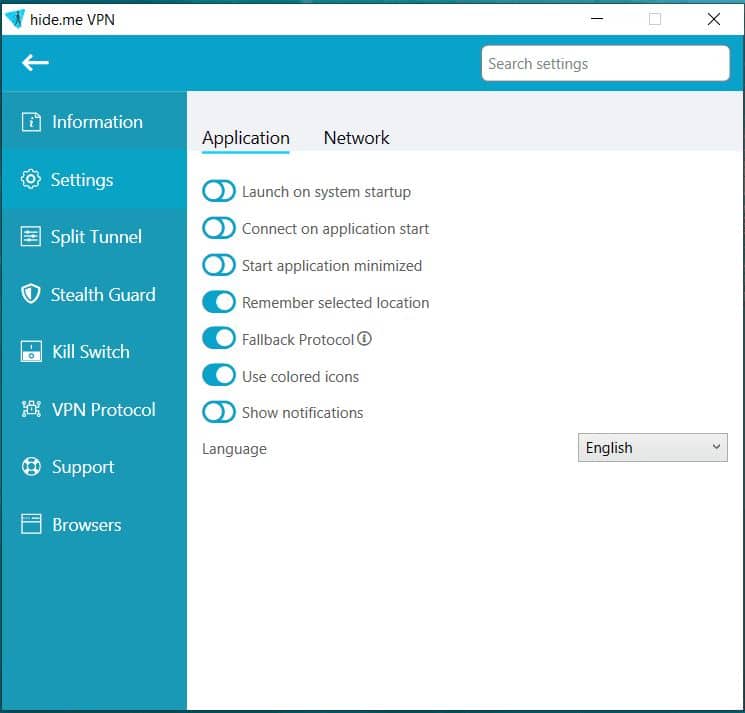Screen dimensions: 745x713
Task: Click the 'Language' label
Action: pyautogui.click(x=234, y=449)
